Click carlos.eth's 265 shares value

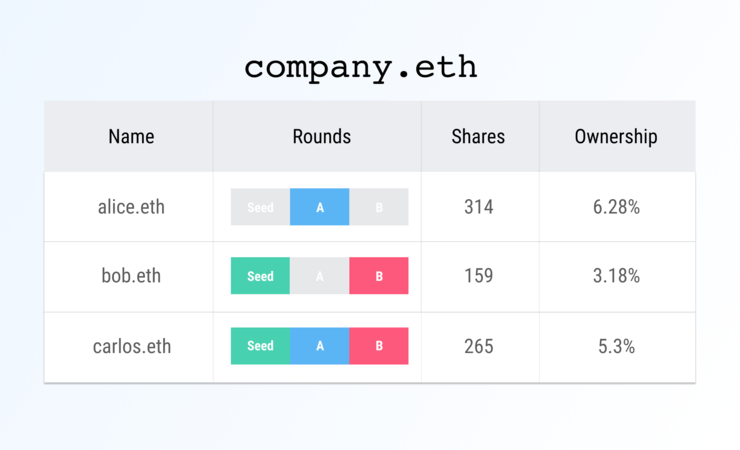[479, 346]
